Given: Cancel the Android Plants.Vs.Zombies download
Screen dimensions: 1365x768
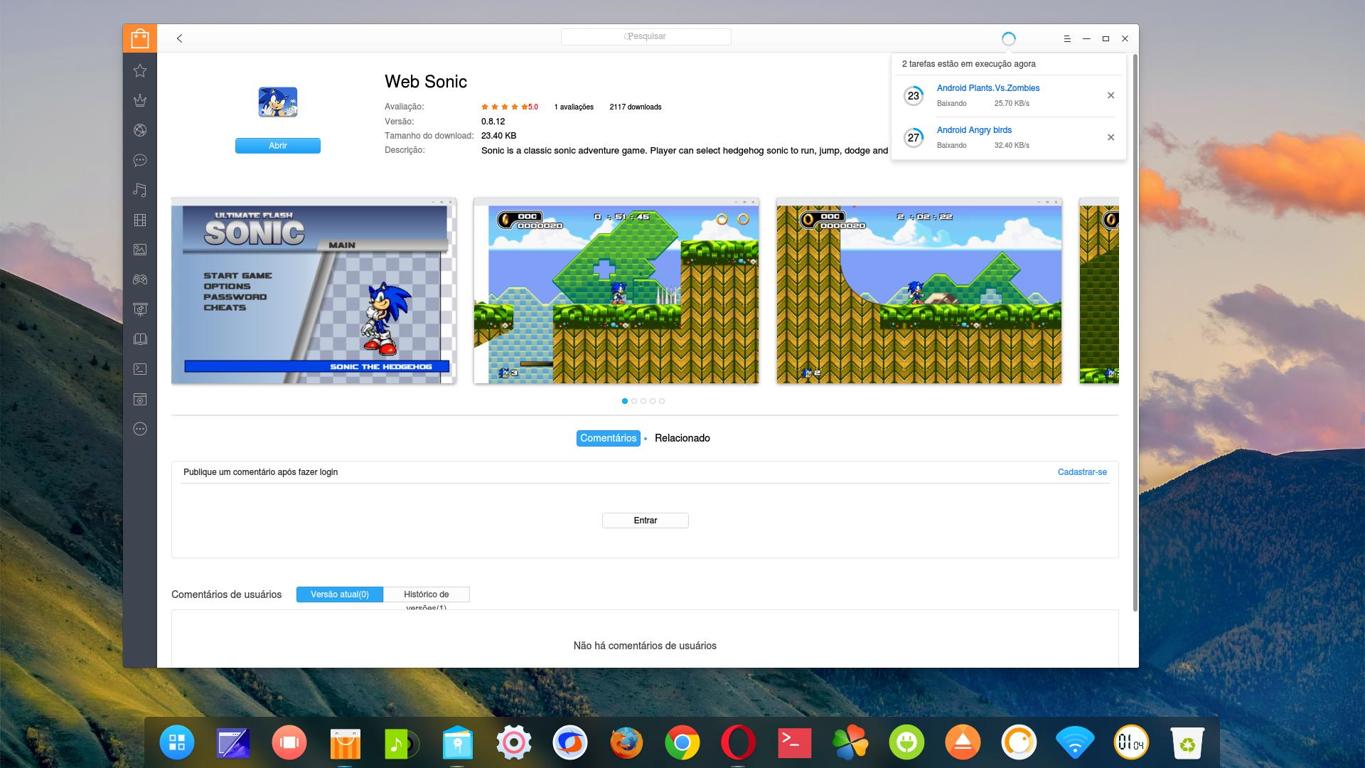Looking at the screenshot, I should (1110, 96).
